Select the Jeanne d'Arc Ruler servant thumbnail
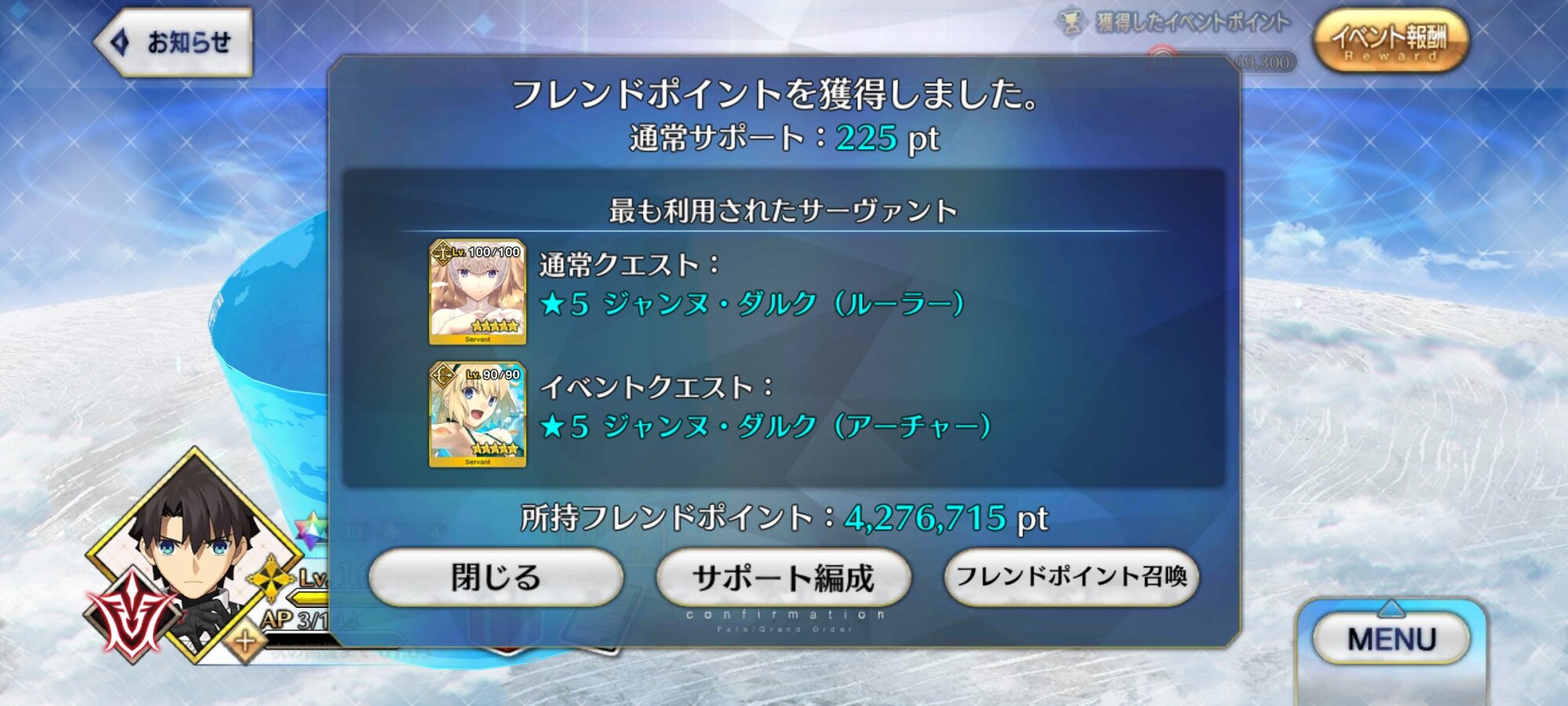This screenshot has width=1568, height=706. point(477,292)
